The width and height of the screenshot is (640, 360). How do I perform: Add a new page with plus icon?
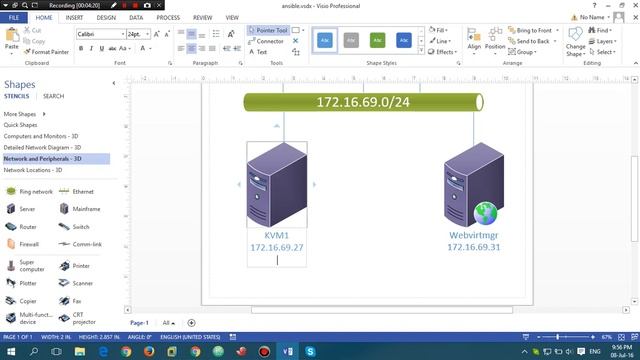(x=191, y=323)
